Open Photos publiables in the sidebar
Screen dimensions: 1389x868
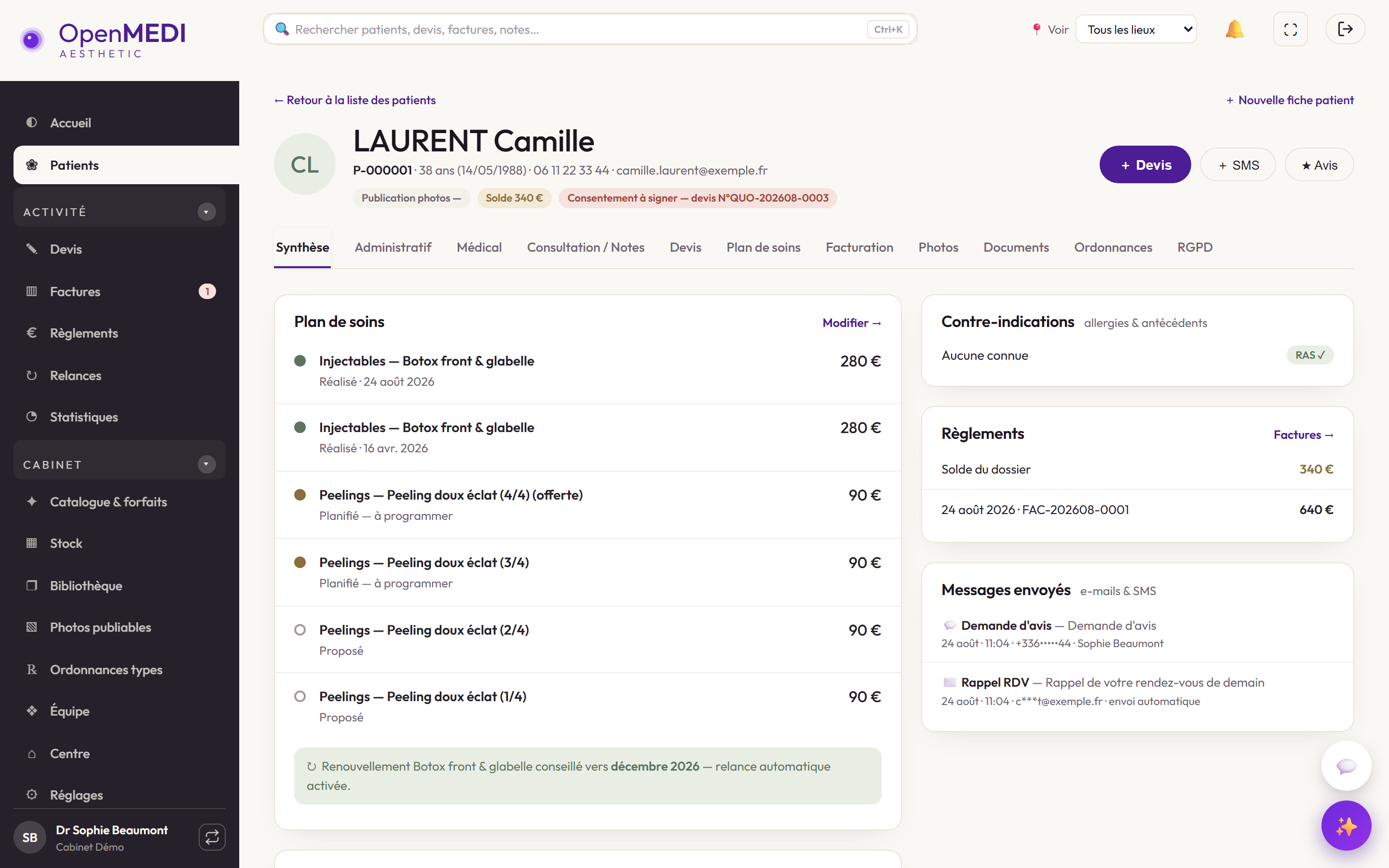coord(120,627)
